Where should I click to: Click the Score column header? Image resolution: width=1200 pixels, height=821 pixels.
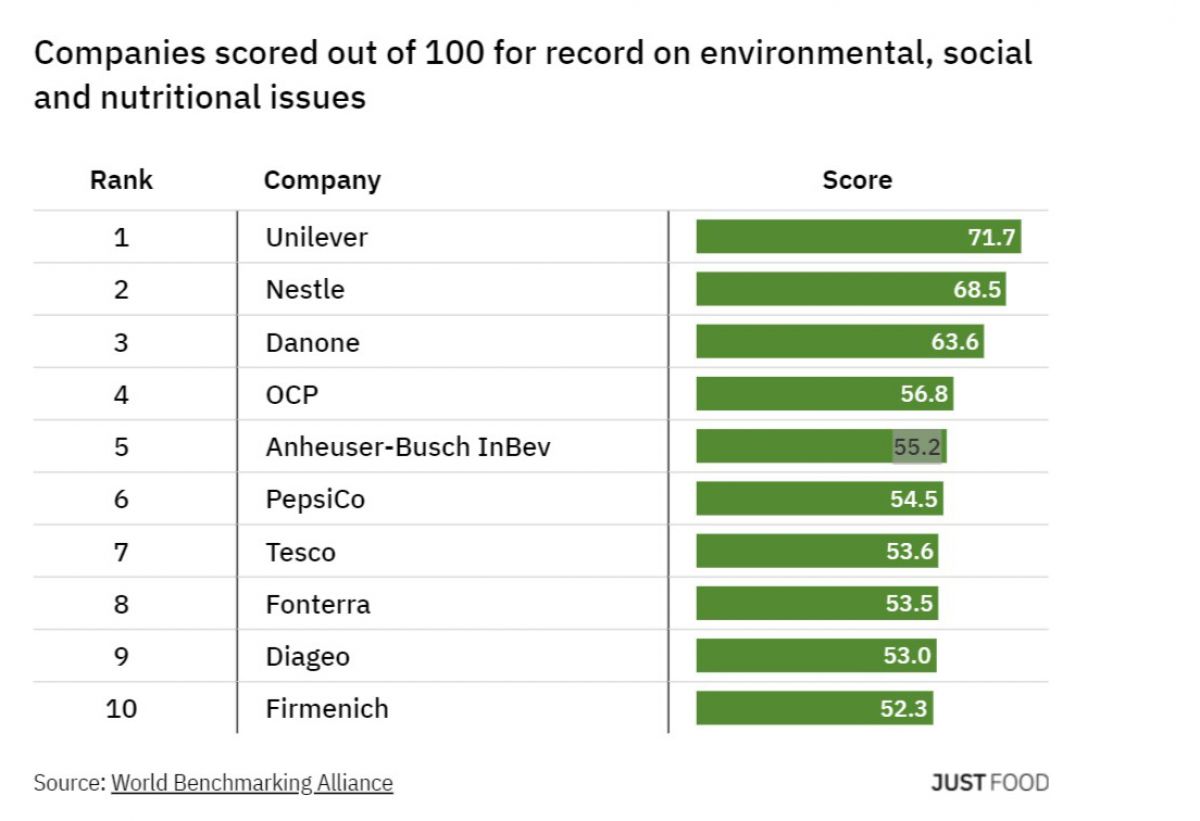pyautogui.click(x=857, y=180)
